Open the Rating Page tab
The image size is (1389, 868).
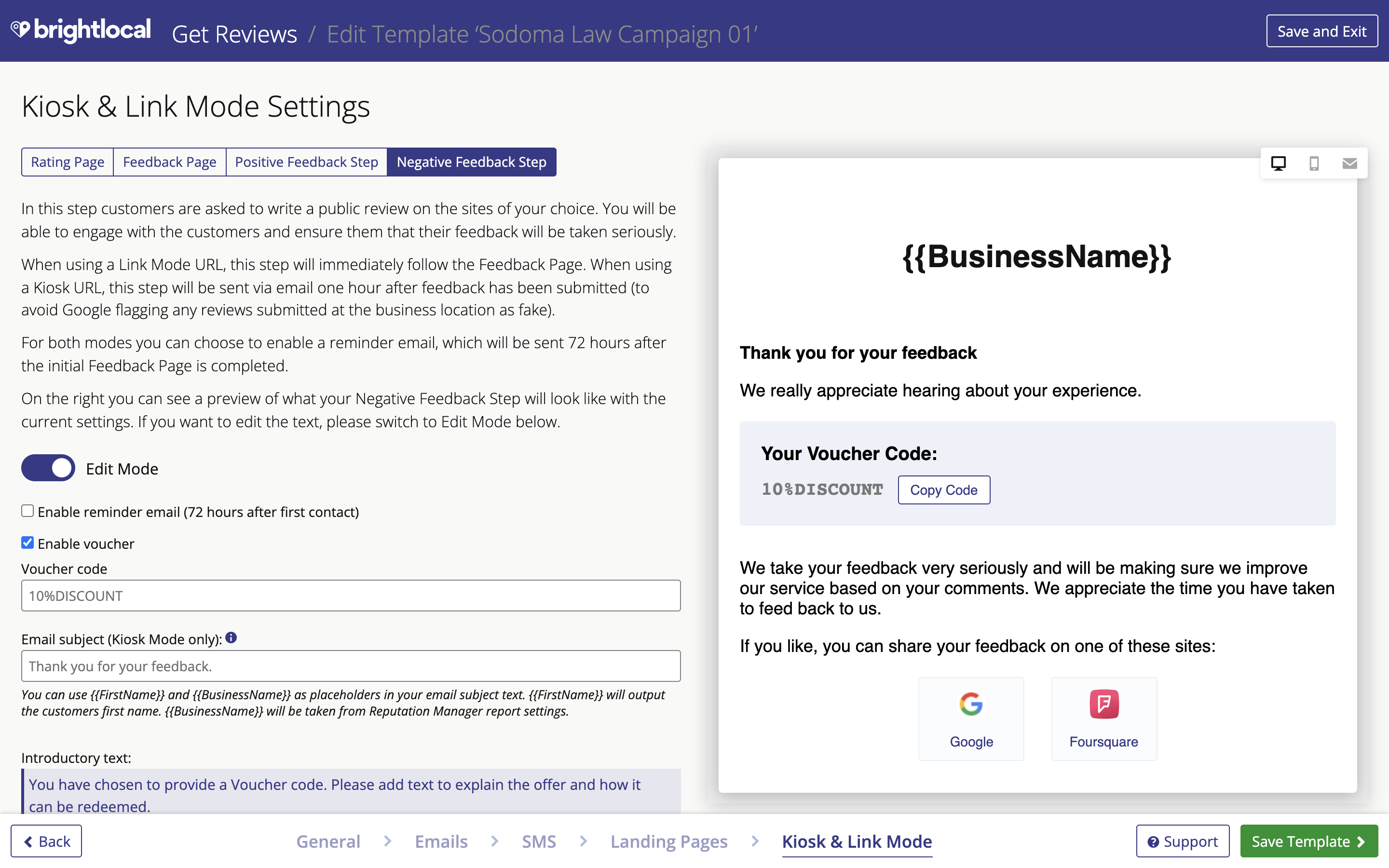tap(68, 162)
